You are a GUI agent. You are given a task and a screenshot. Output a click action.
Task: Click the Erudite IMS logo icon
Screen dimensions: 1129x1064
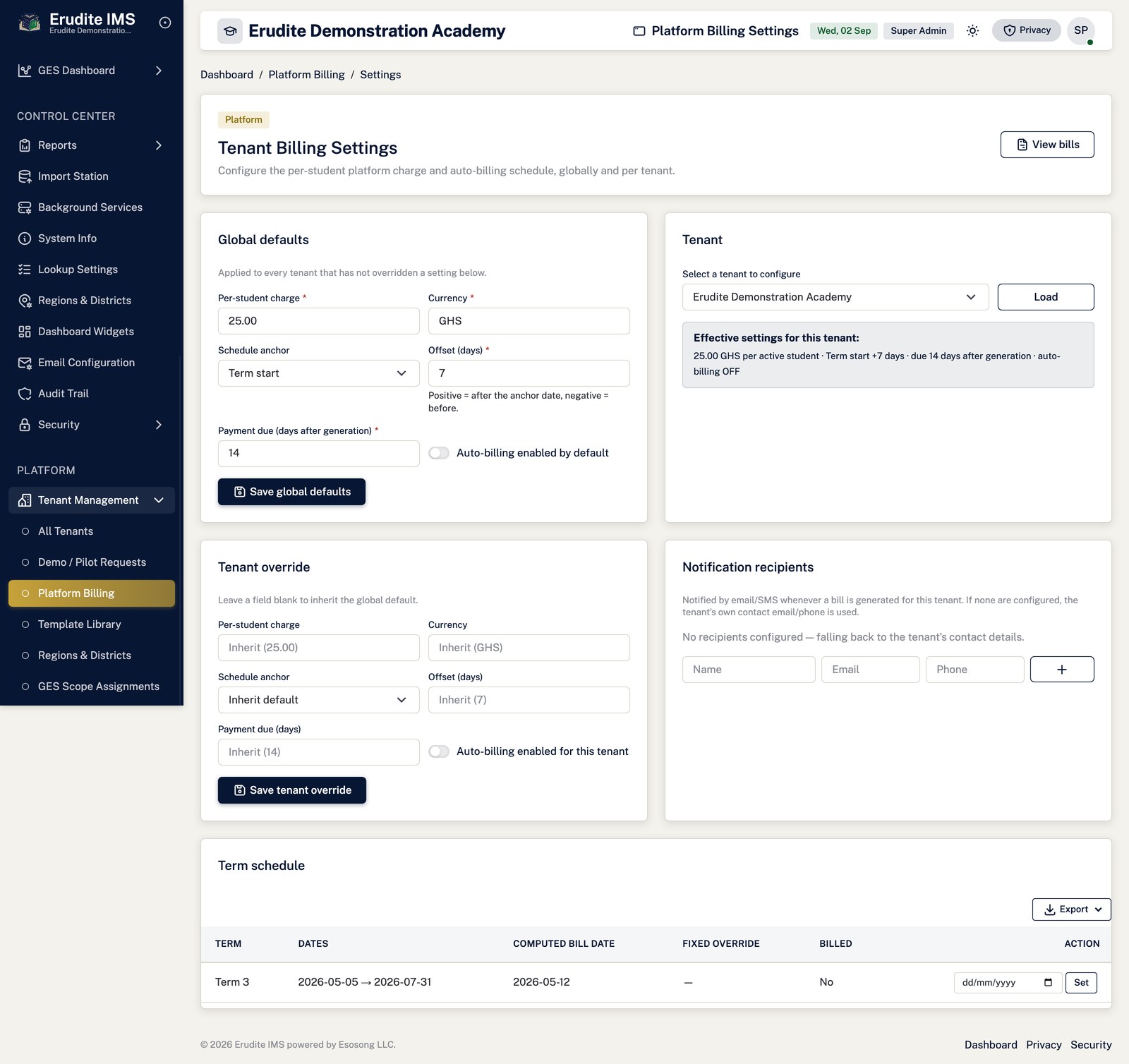[x=29, y=23]
